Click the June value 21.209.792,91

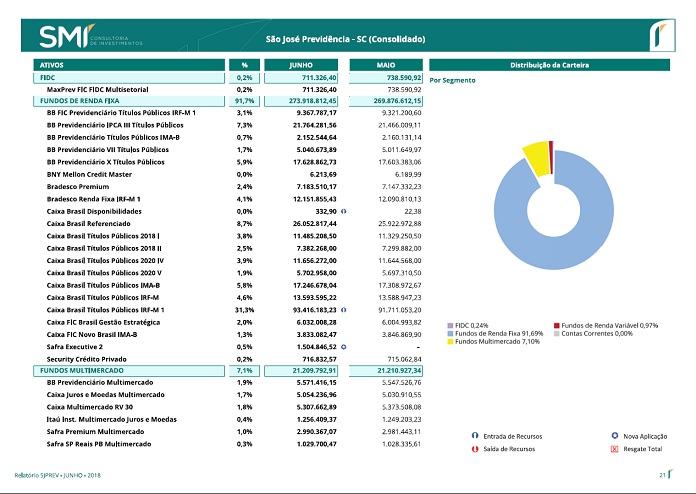coord(314,371)
